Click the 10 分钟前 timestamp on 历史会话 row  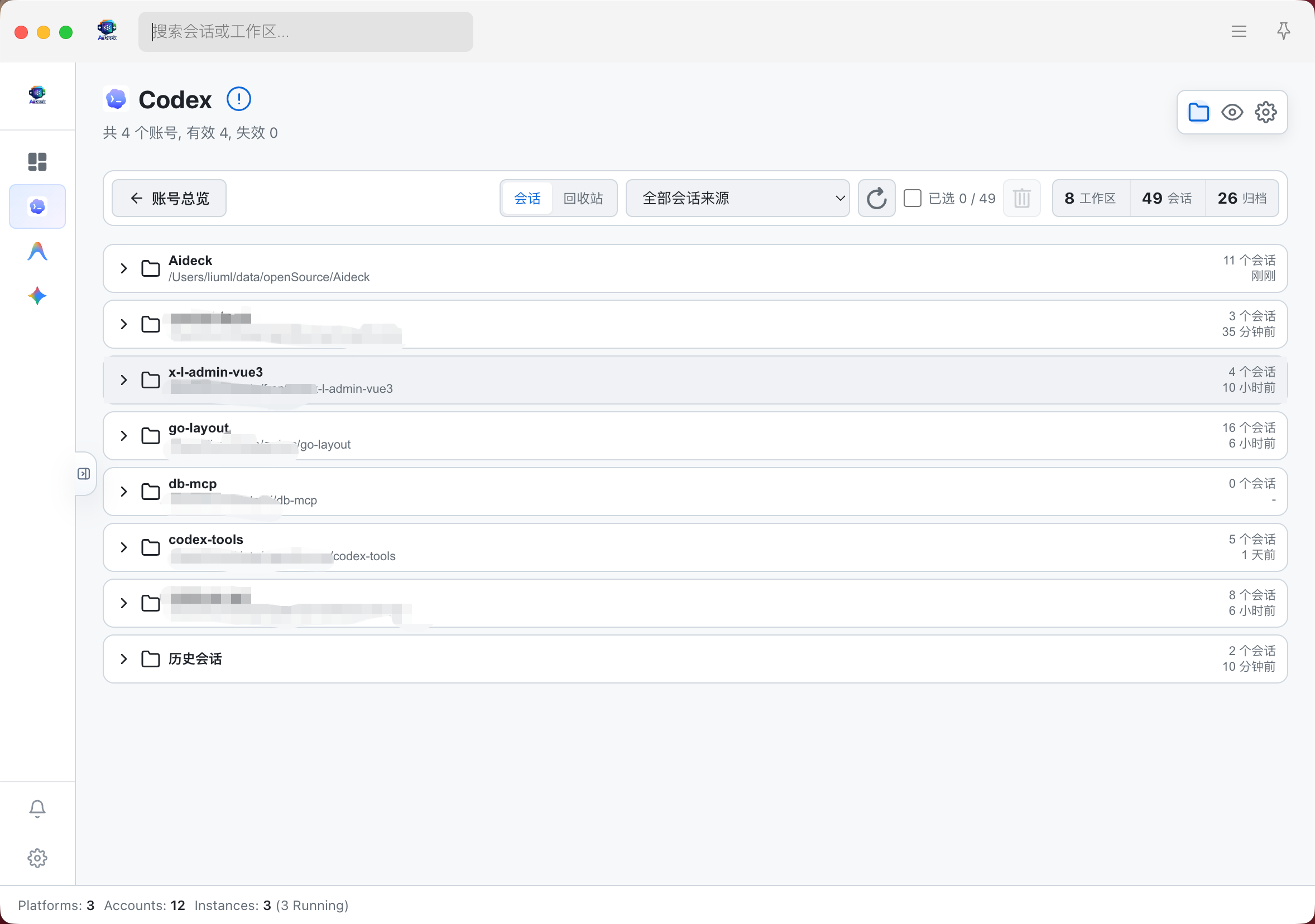click(1249, 667)
